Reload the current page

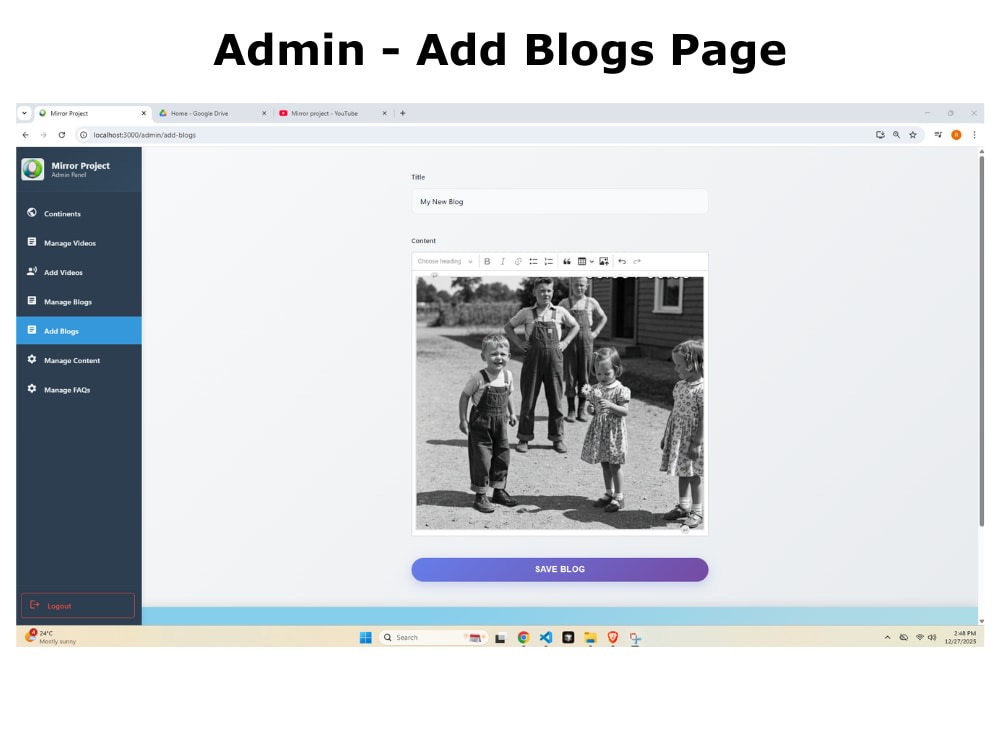click(62, 135)
